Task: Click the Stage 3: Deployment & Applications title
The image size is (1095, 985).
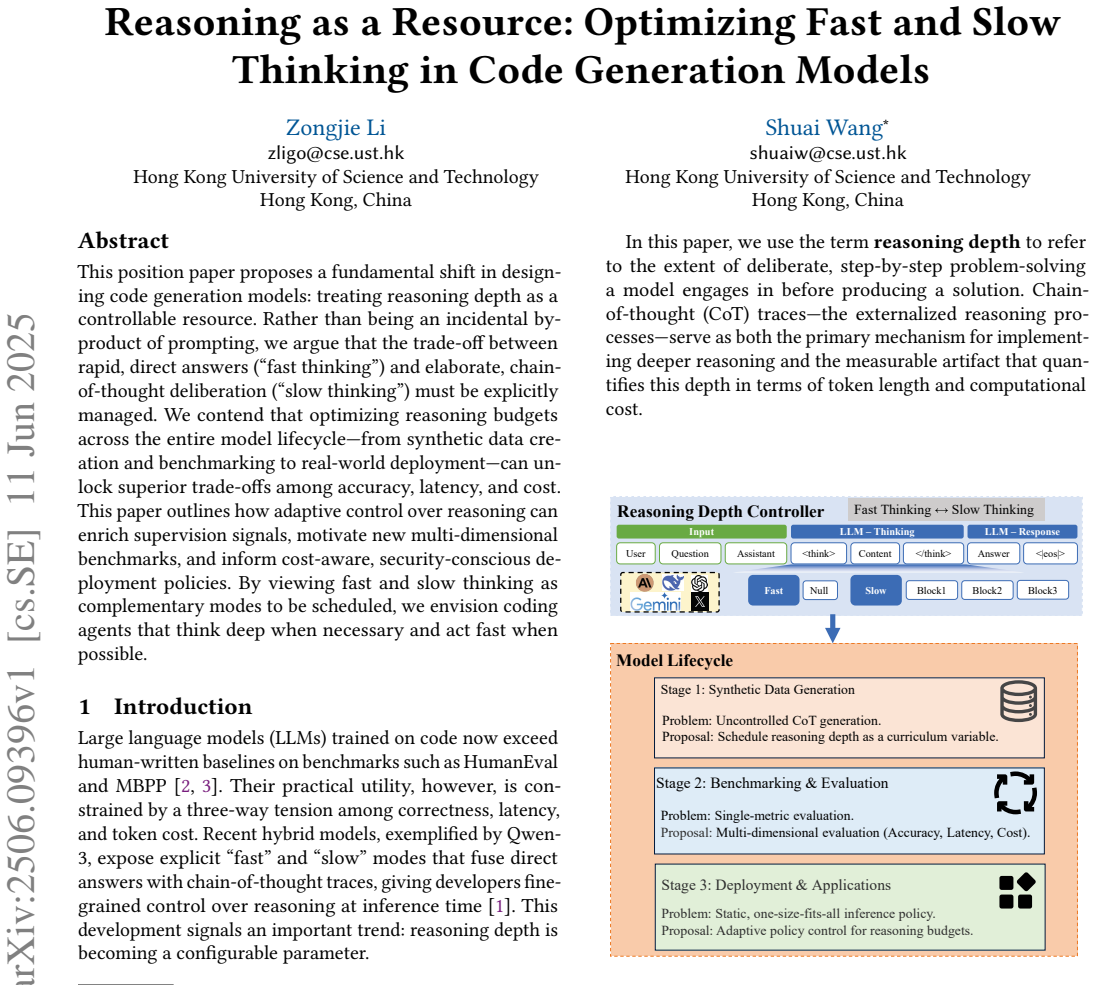Action: (776, 885)
